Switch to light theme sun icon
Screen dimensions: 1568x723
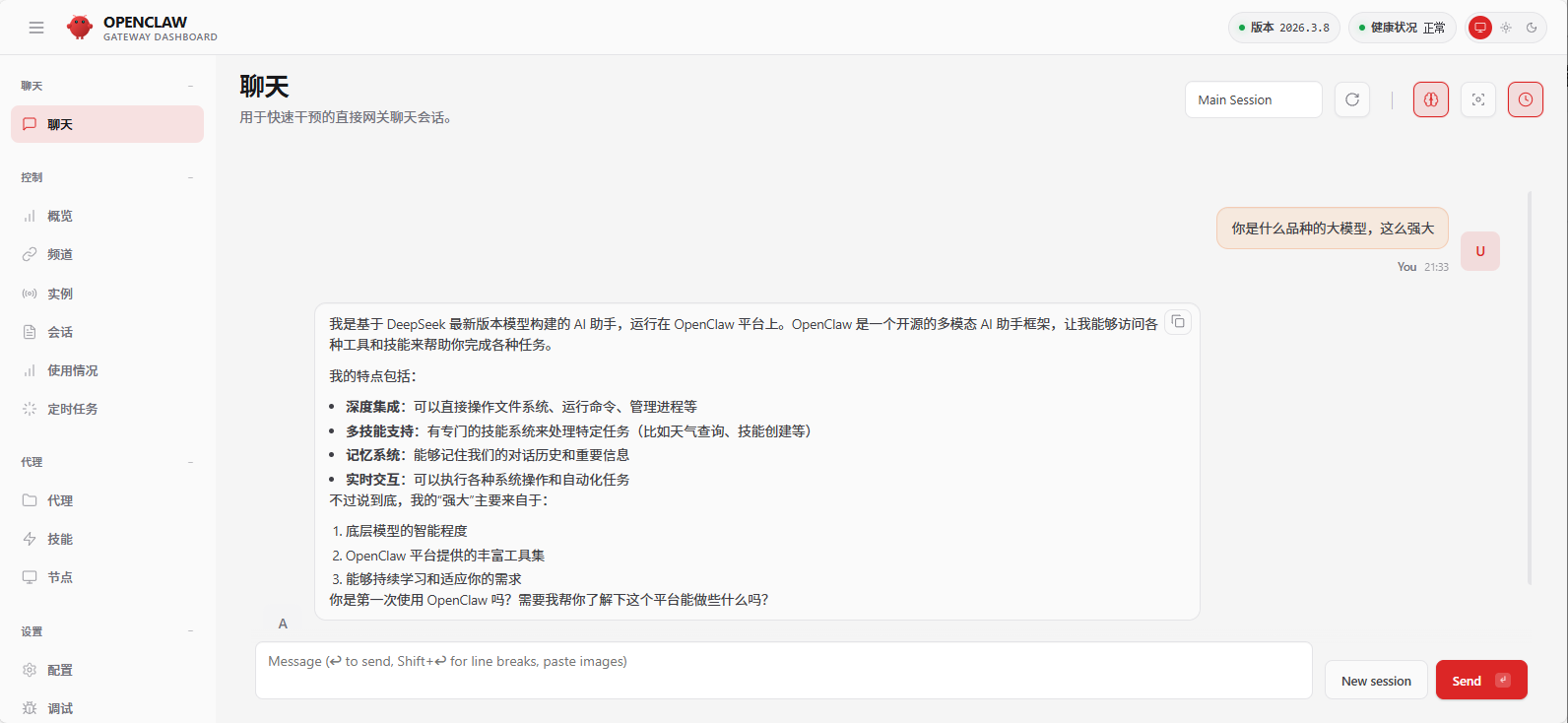point(1506,28)
